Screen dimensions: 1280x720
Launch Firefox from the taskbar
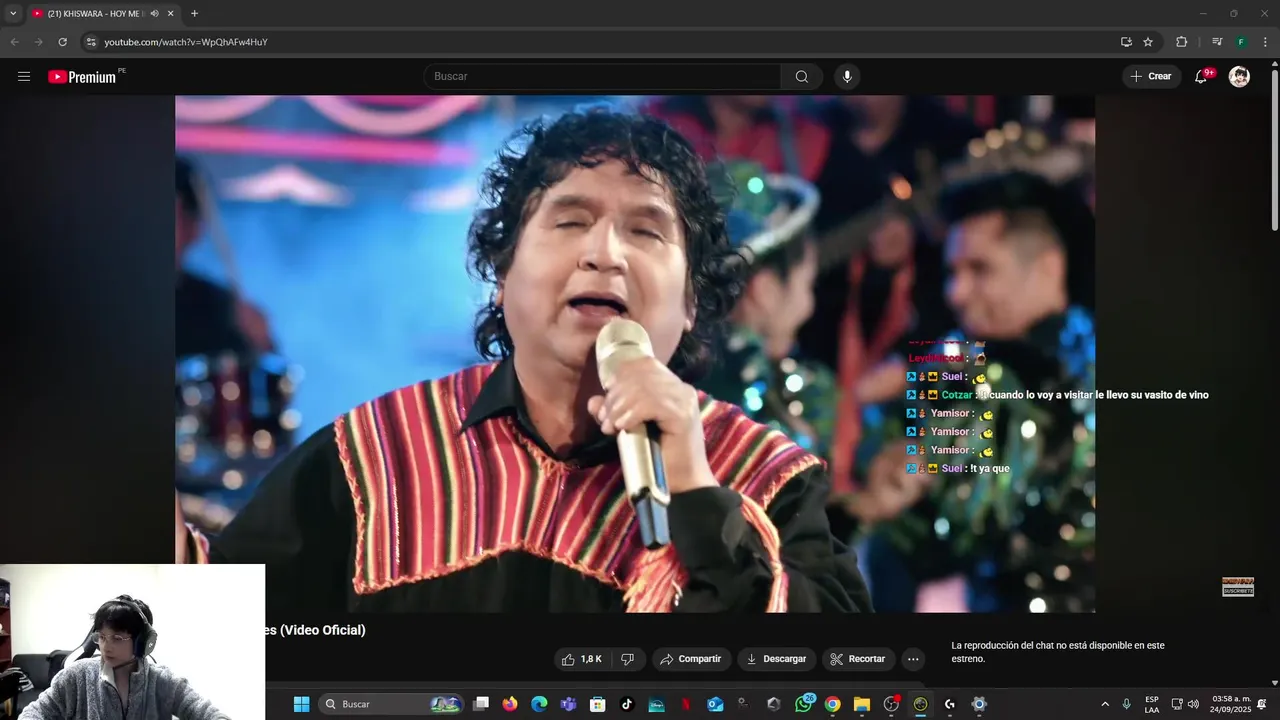(510, 704)
